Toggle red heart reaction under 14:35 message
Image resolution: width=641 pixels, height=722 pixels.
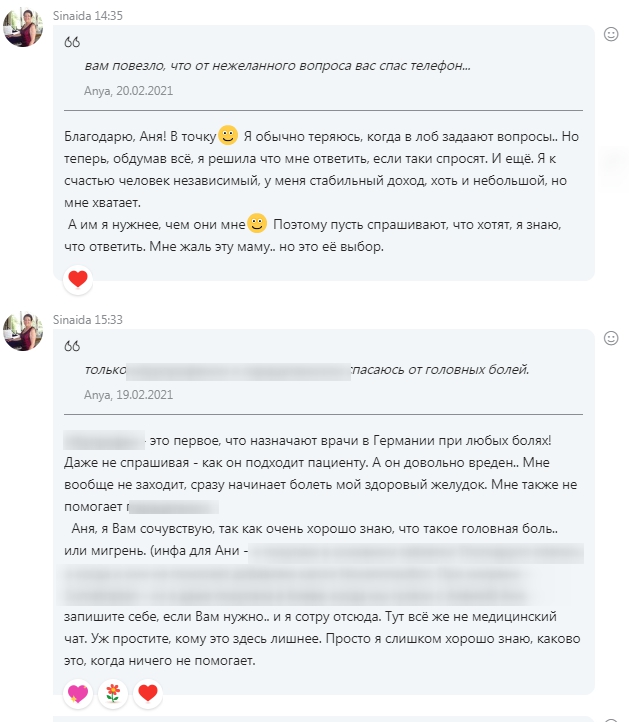point(78,279)
